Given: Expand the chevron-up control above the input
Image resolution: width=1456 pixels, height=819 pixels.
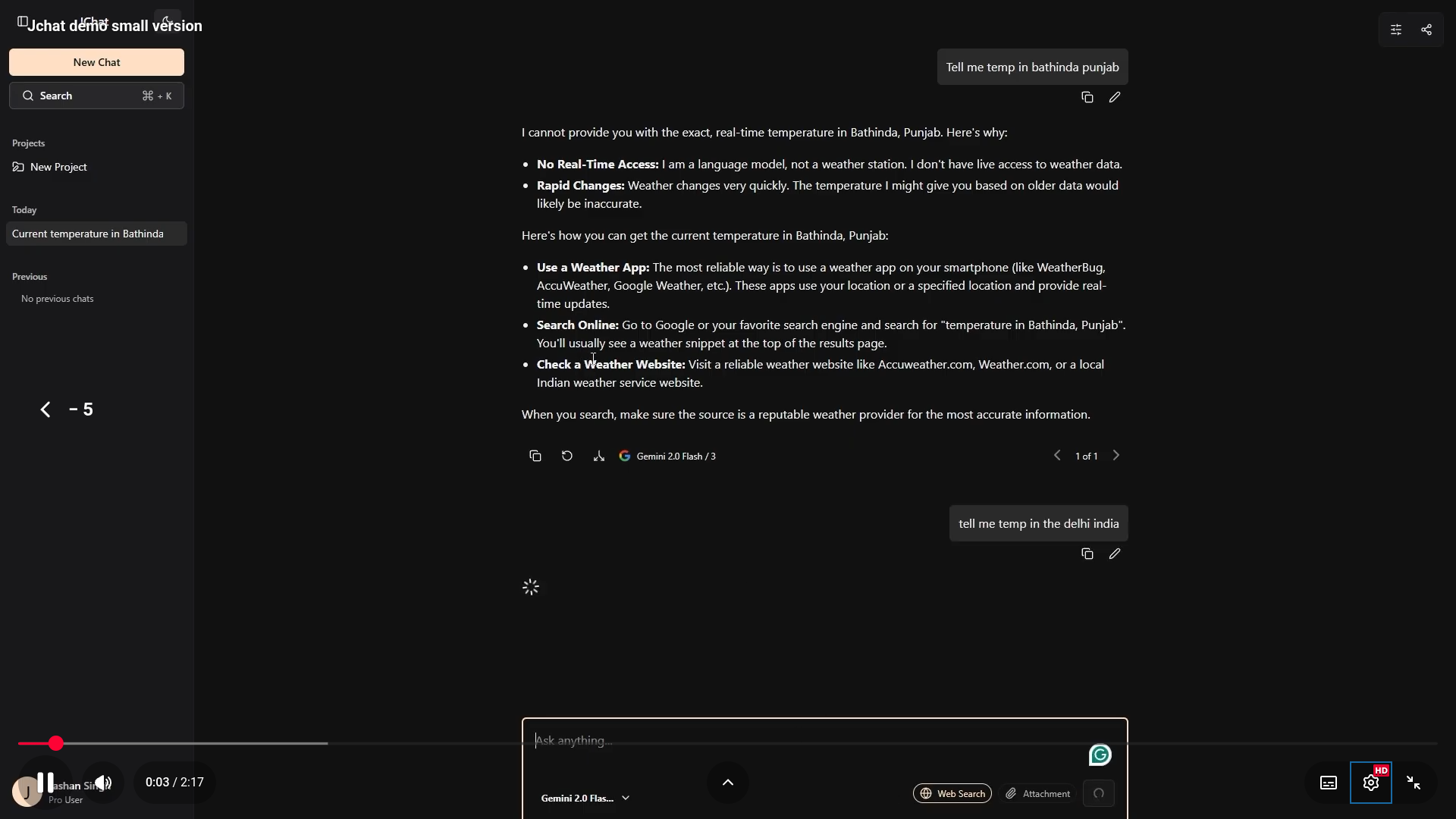Looking at the screenshot, I should 728,783.
